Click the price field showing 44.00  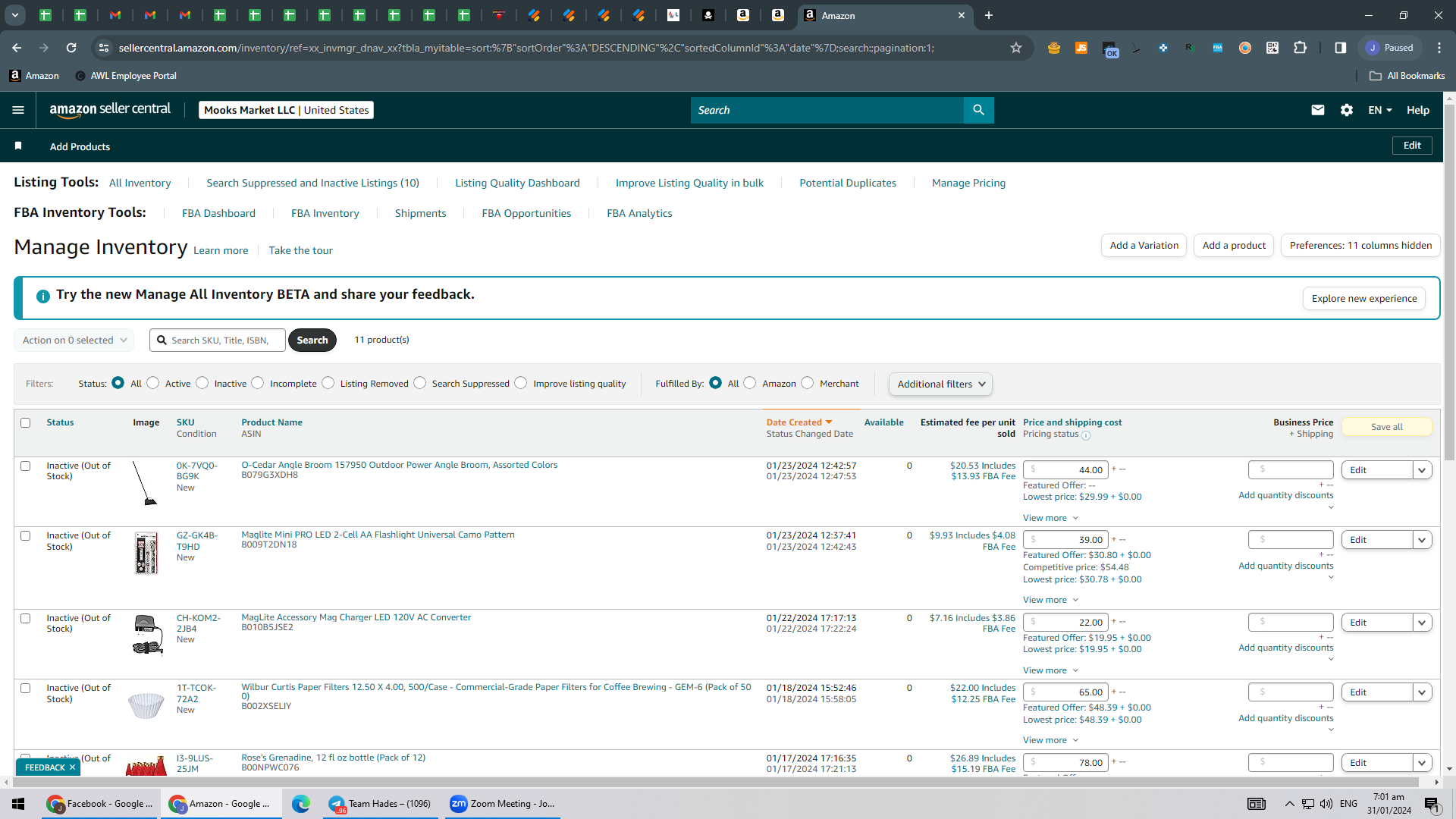1065,470
